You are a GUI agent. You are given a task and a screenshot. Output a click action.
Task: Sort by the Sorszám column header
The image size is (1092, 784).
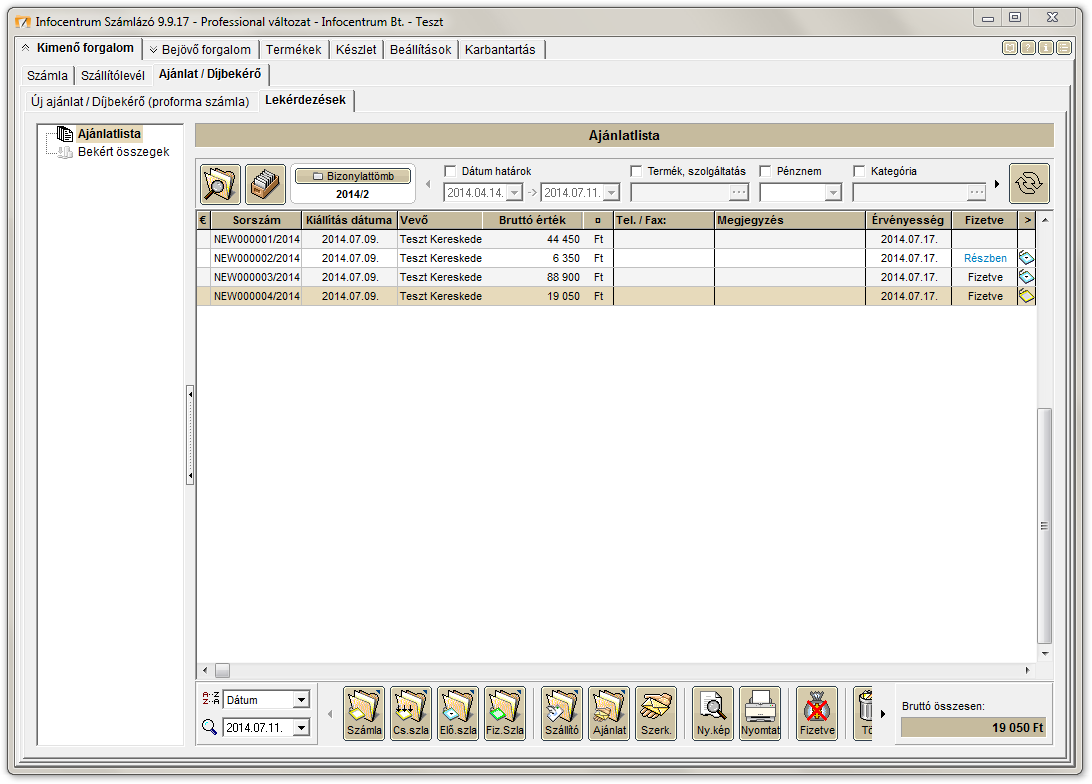click(256, 220)
